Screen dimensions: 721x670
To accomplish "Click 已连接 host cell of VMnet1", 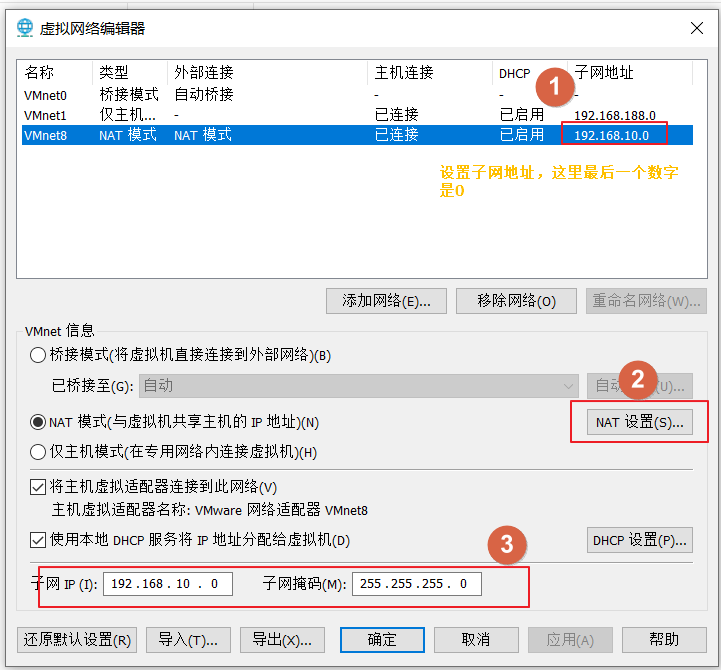I will (x=396, y=115).
